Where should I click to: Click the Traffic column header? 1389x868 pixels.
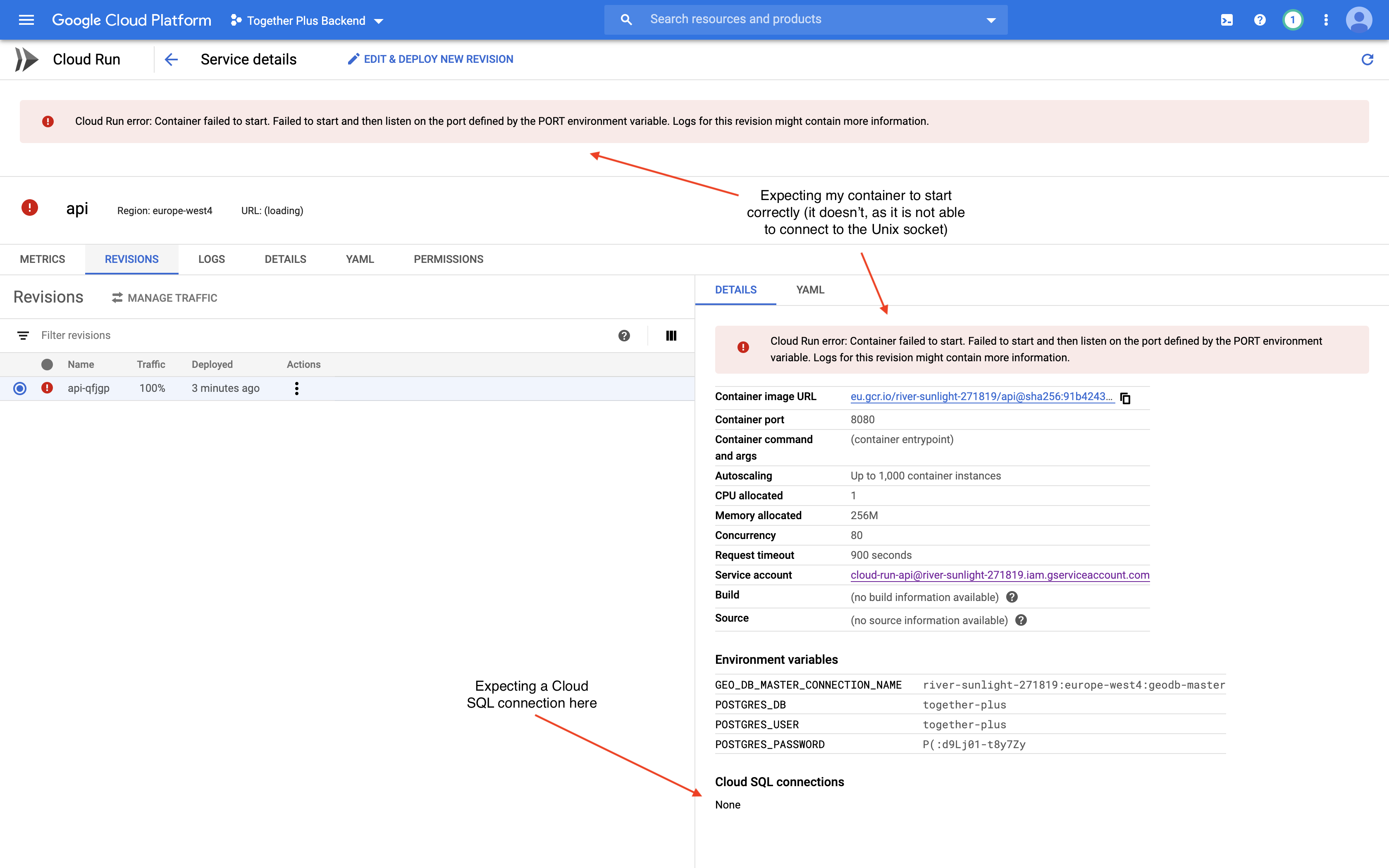tap(151, 365)
